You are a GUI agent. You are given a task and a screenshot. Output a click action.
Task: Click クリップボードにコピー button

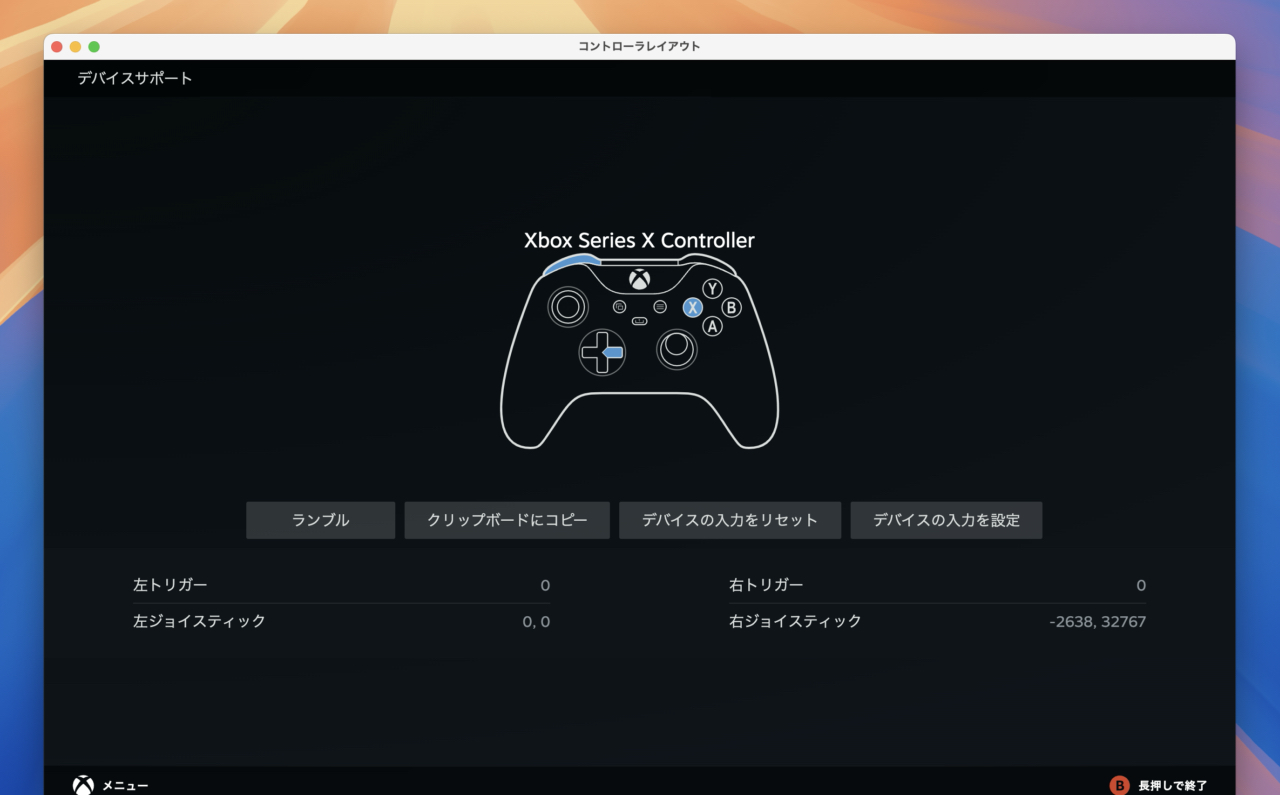(x=507, y=520)
